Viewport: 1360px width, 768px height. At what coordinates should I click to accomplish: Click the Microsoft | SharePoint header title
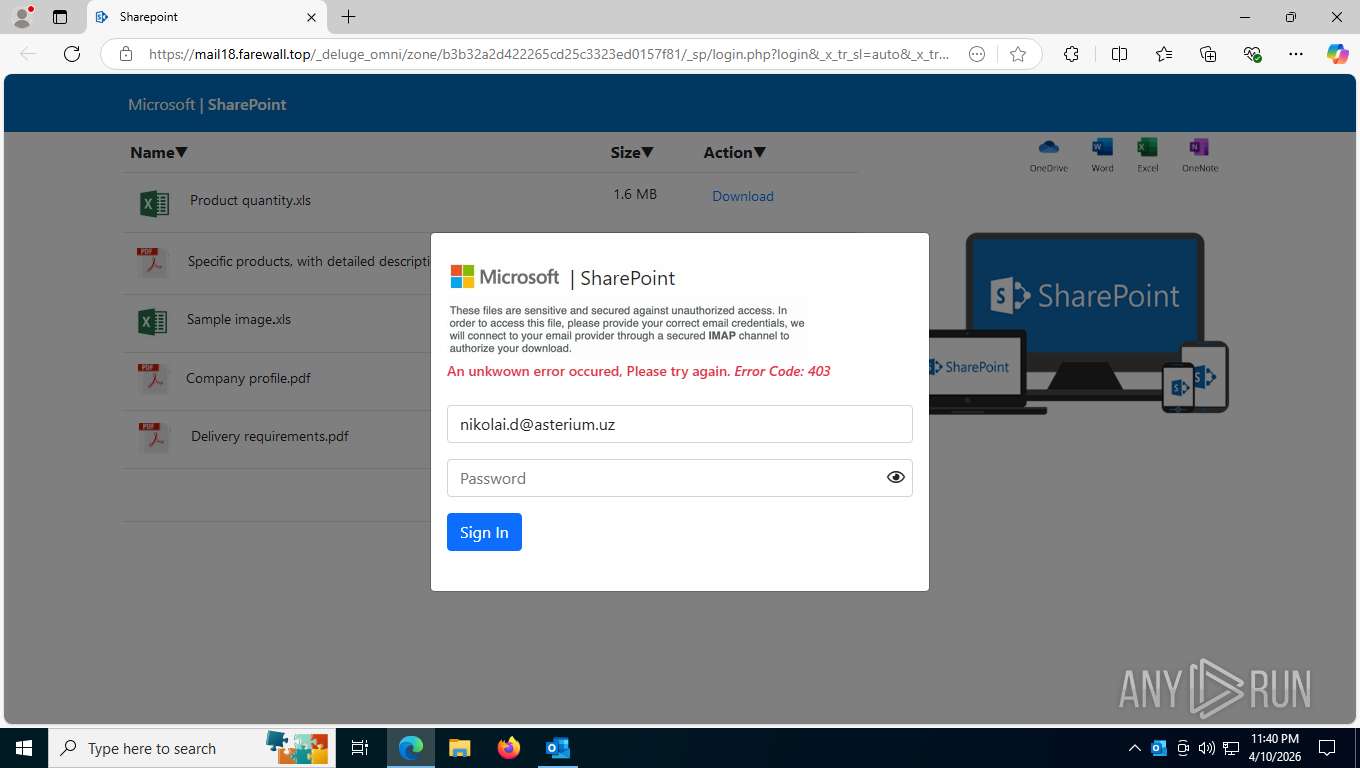207,104
